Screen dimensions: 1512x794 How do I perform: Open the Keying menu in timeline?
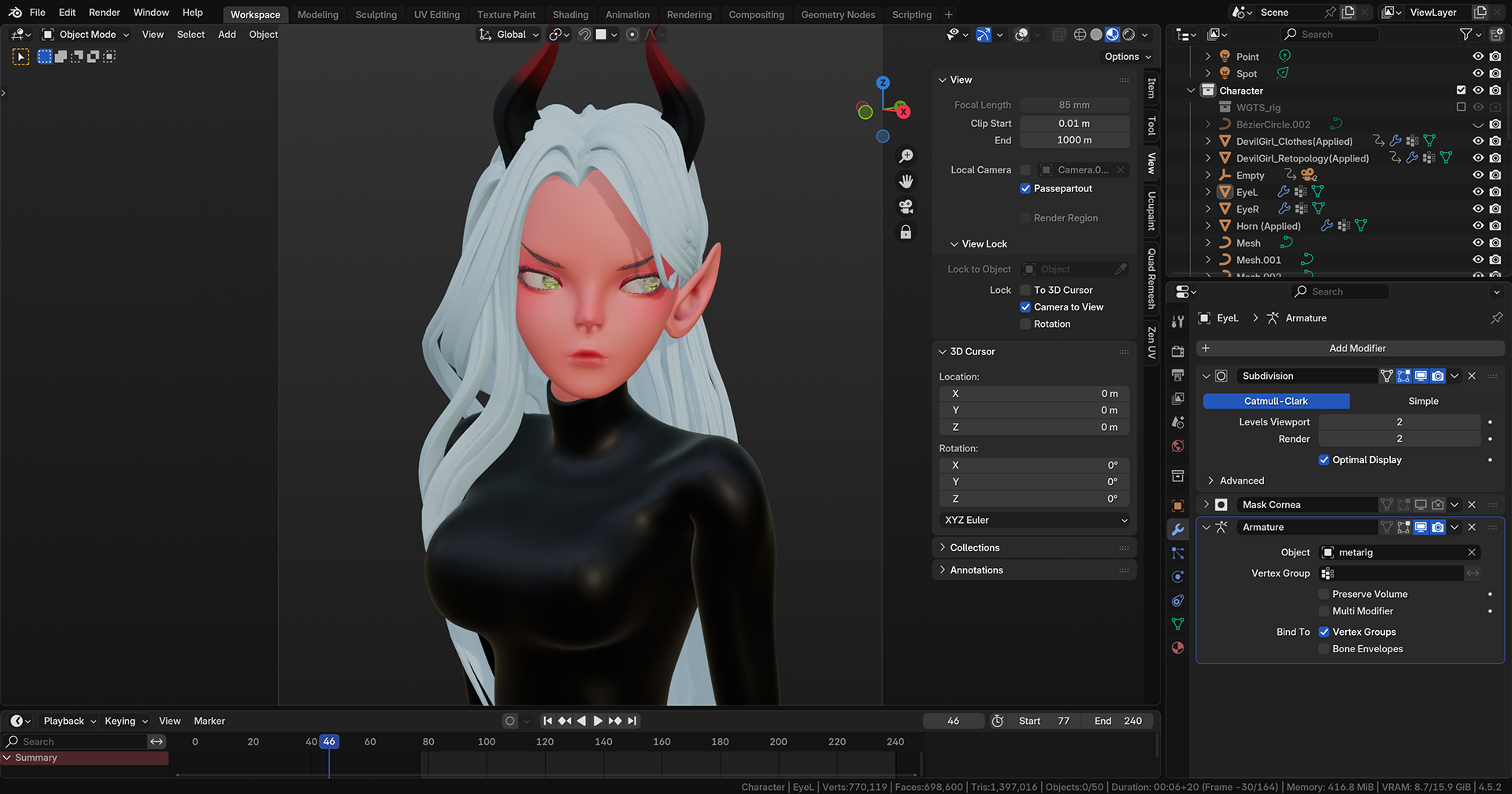126,722
